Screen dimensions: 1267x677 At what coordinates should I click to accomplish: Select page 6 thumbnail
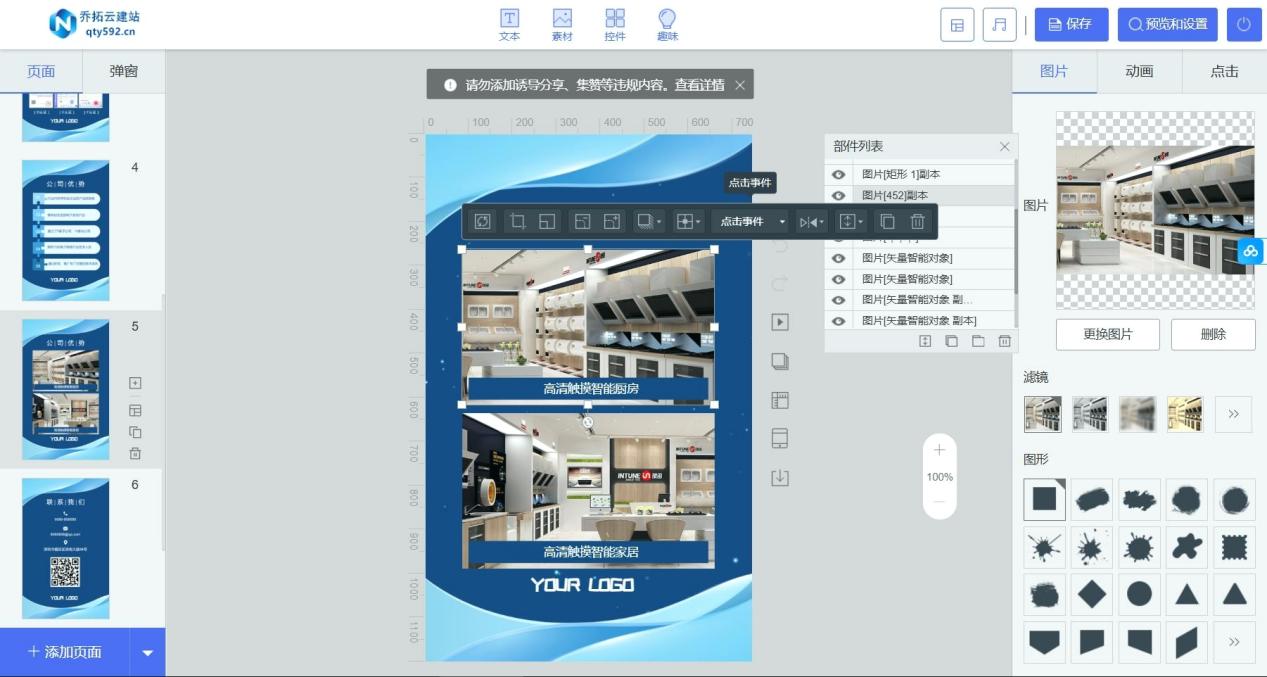pyautogui.click(x=65, y=548)
